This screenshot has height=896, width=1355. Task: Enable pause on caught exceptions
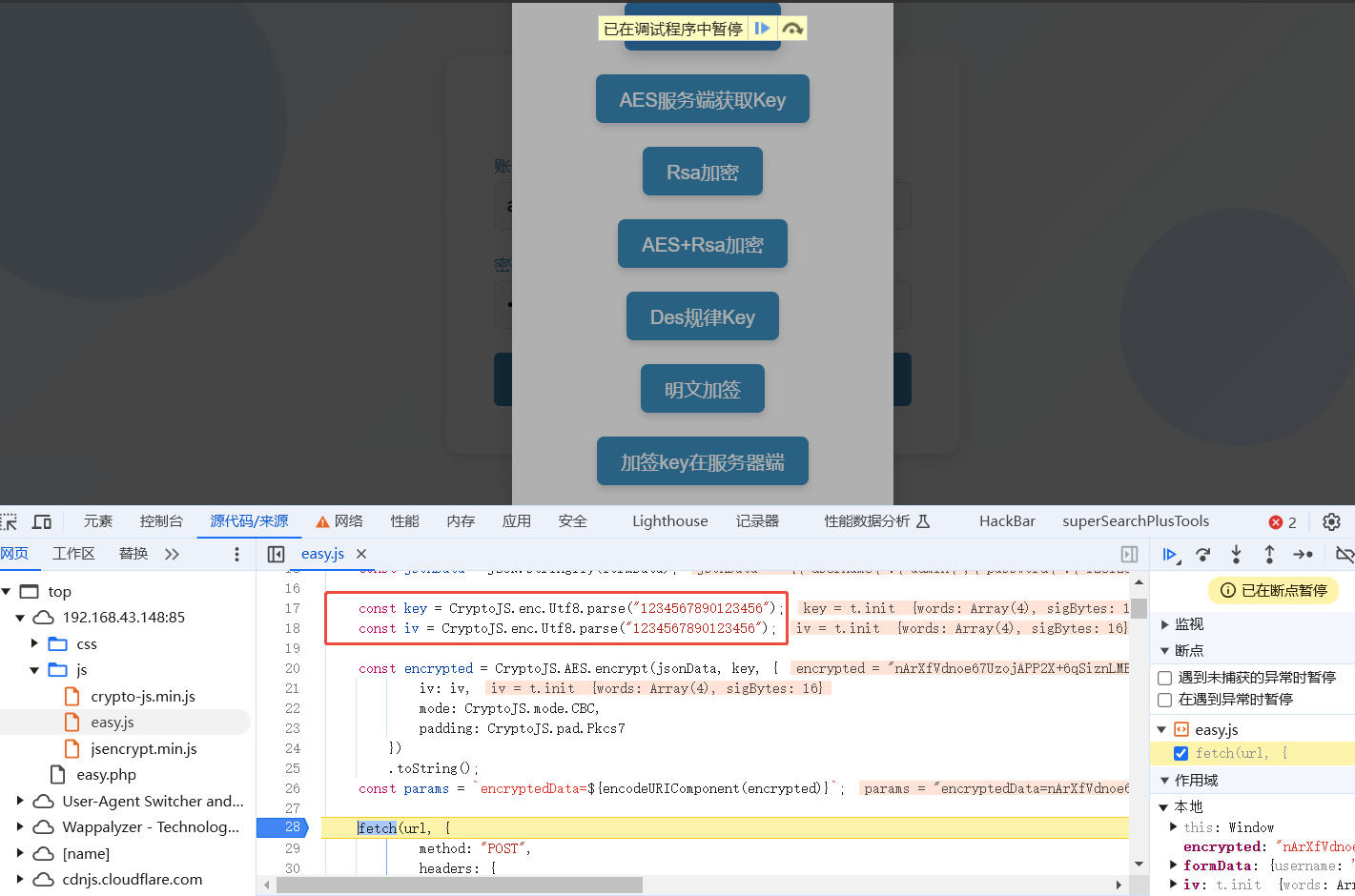point(1164,700)
